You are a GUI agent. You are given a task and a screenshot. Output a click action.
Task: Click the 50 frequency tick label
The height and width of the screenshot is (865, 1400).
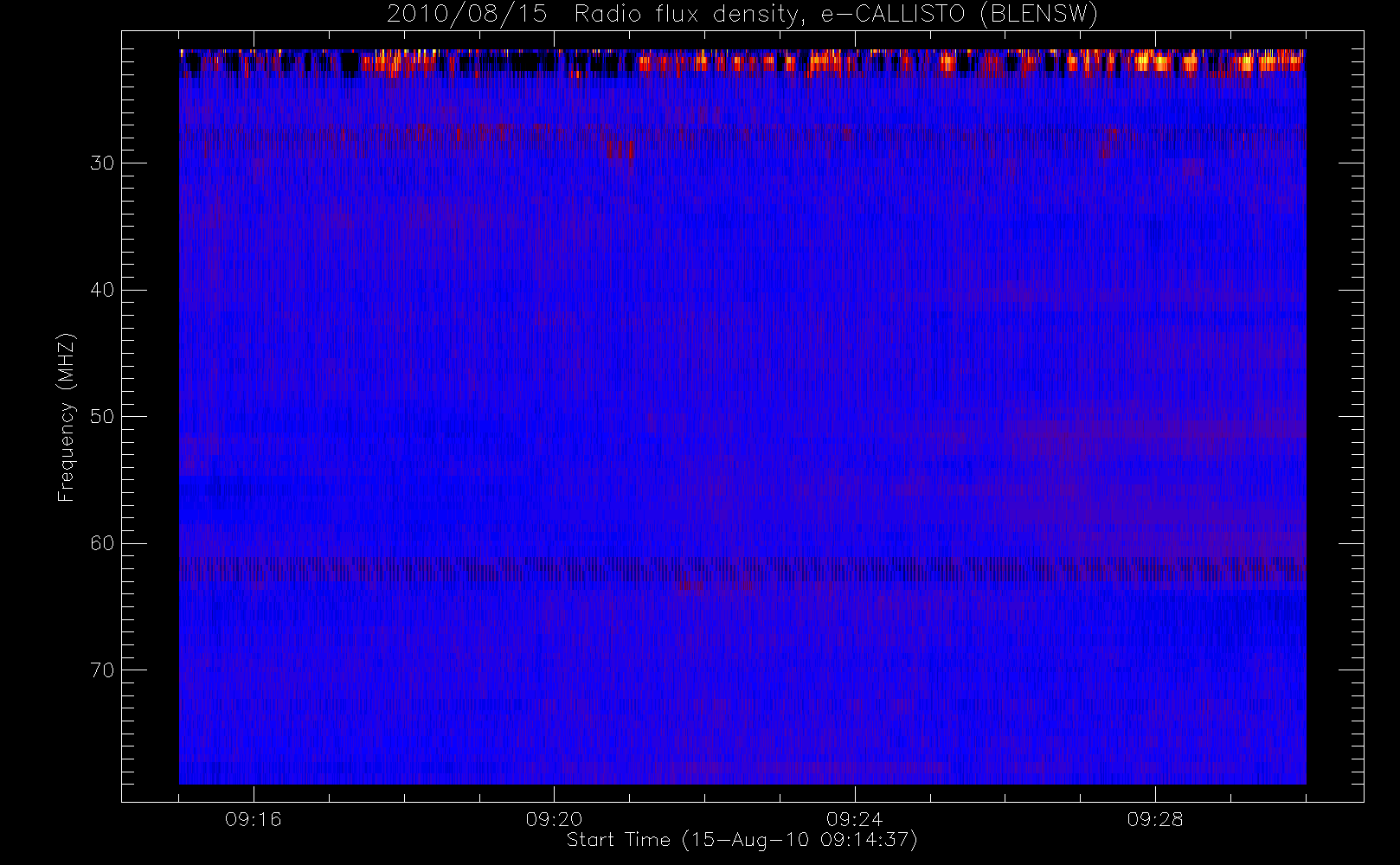click(x=102, y=417)
